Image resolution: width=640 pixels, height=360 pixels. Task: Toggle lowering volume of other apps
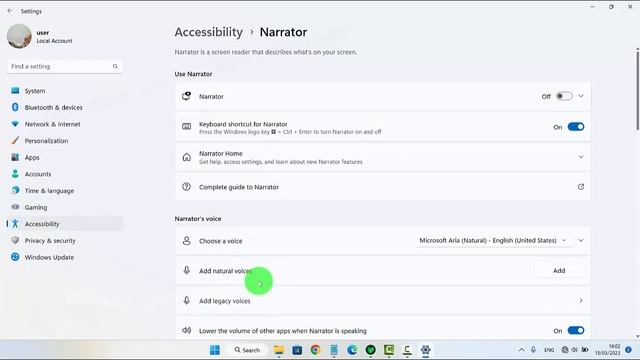point(576,331)
